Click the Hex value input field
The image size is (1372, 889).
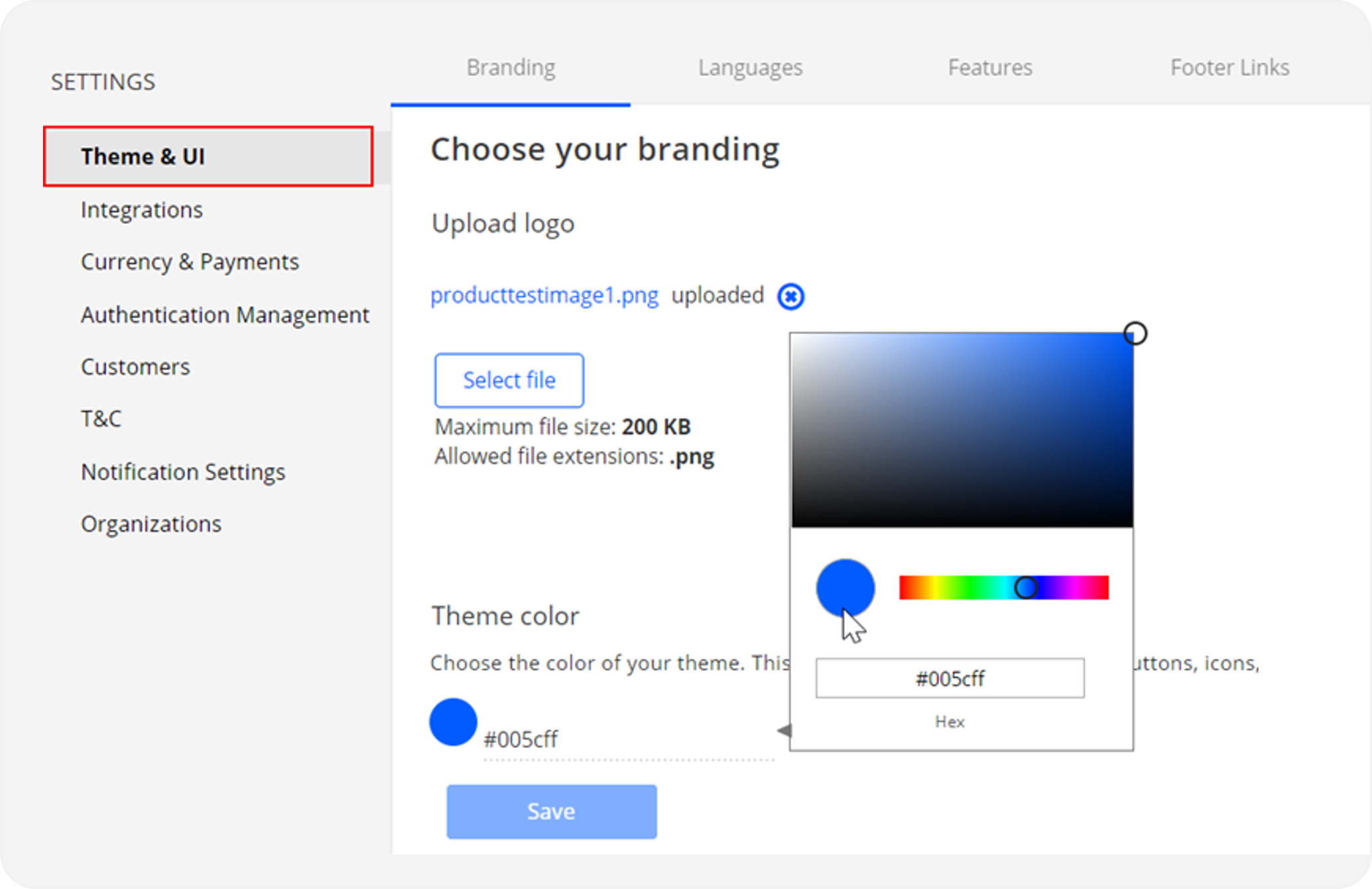click(950, 678)
